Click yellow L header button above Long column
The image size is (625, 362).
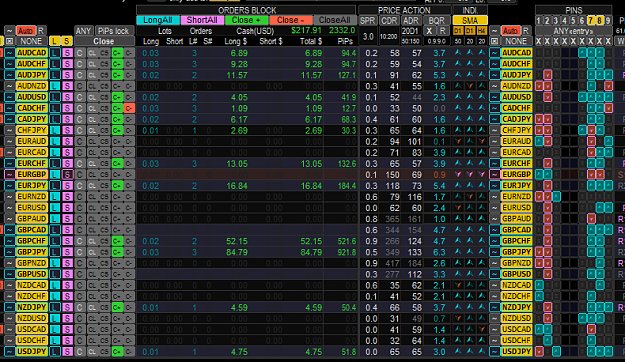pyautogui.click(x=55, y=41)
